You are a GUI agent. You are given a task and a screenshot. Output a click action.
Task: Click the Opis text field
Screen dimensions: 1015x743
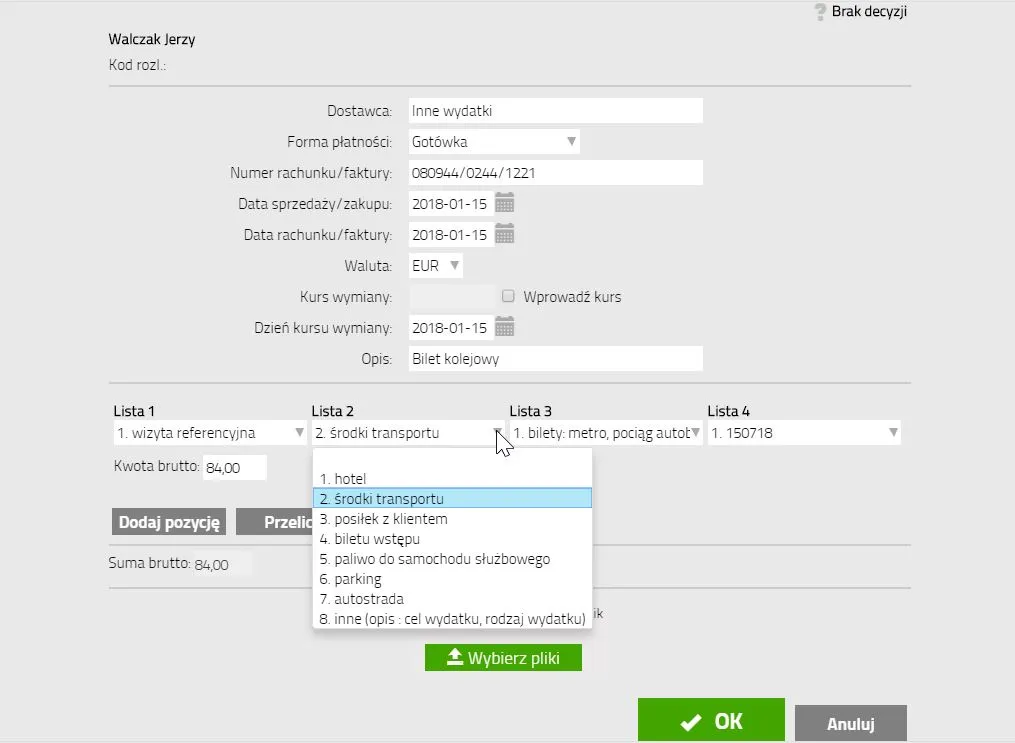tap(555, 359)
